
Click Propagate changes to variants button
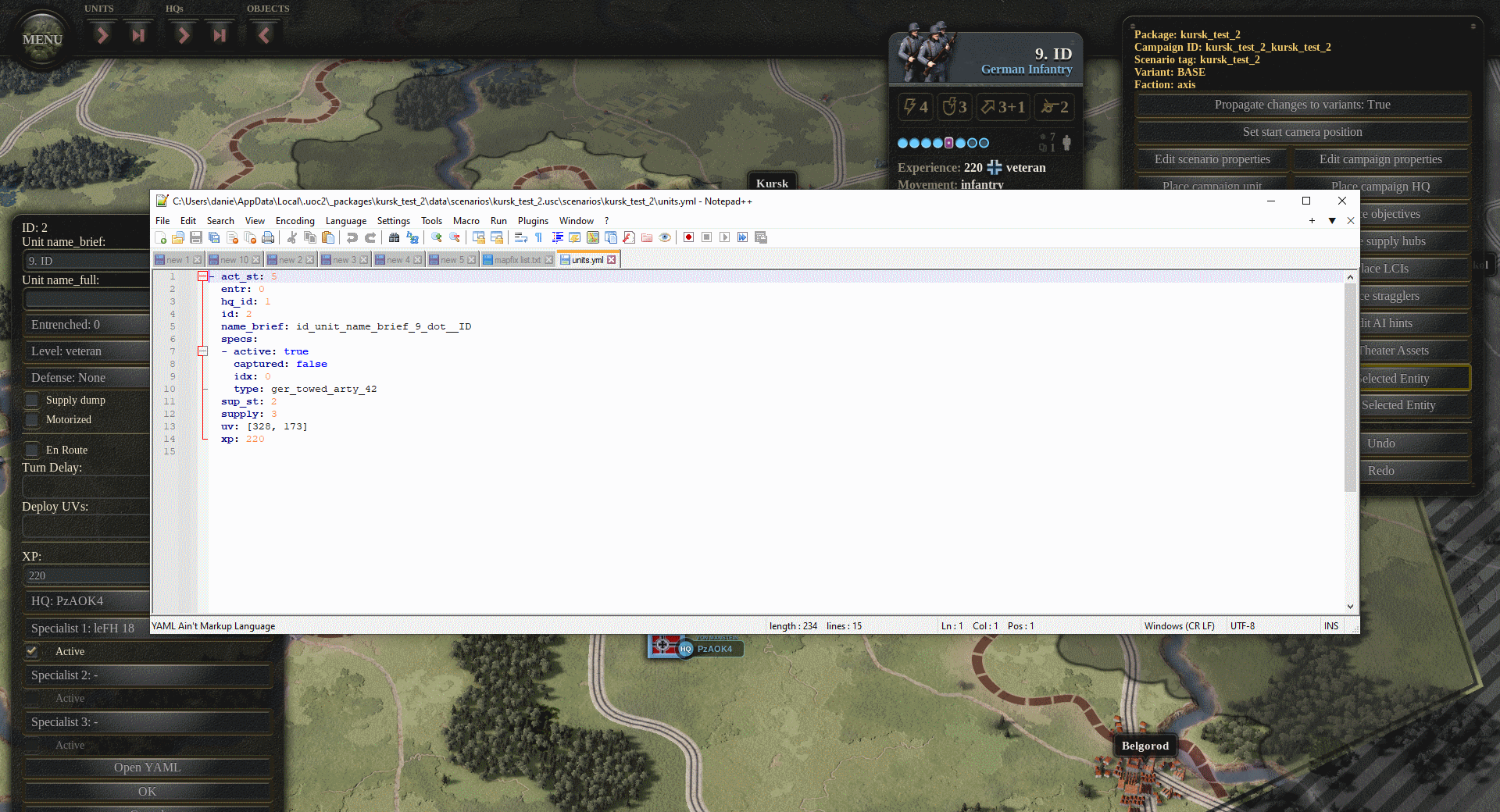(x=1302, y=105)
